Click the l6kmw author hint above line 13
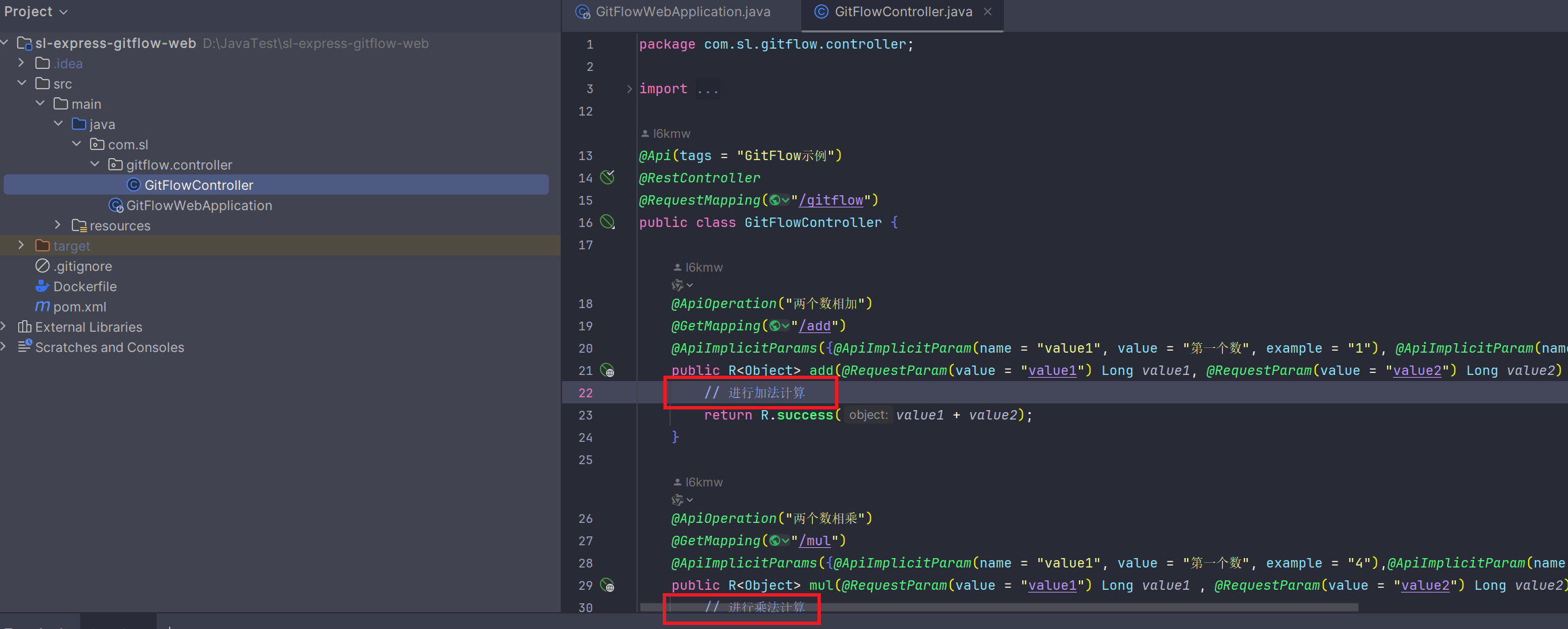This screenshot has width=1568, height=629. [666, 134]
